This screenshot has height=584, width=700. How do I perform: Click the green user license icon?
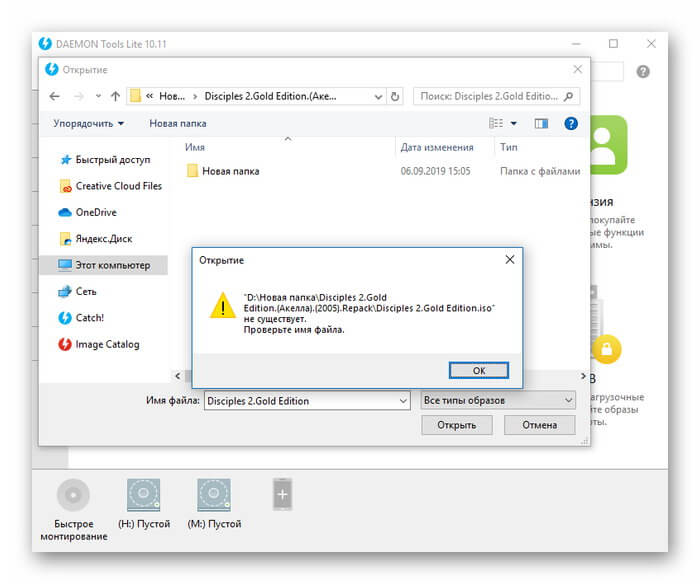[x=608, y=145]
